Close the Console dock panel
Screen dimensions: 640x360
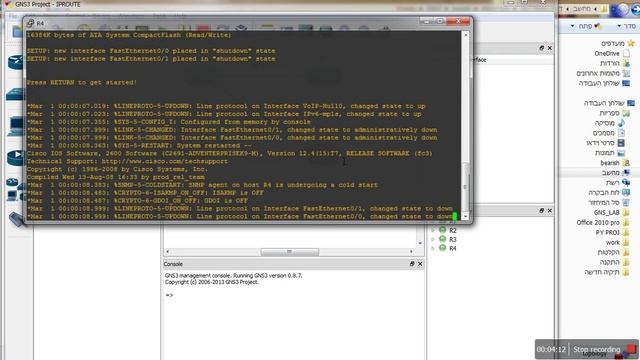pyautogui.click(x=420, y=264)
